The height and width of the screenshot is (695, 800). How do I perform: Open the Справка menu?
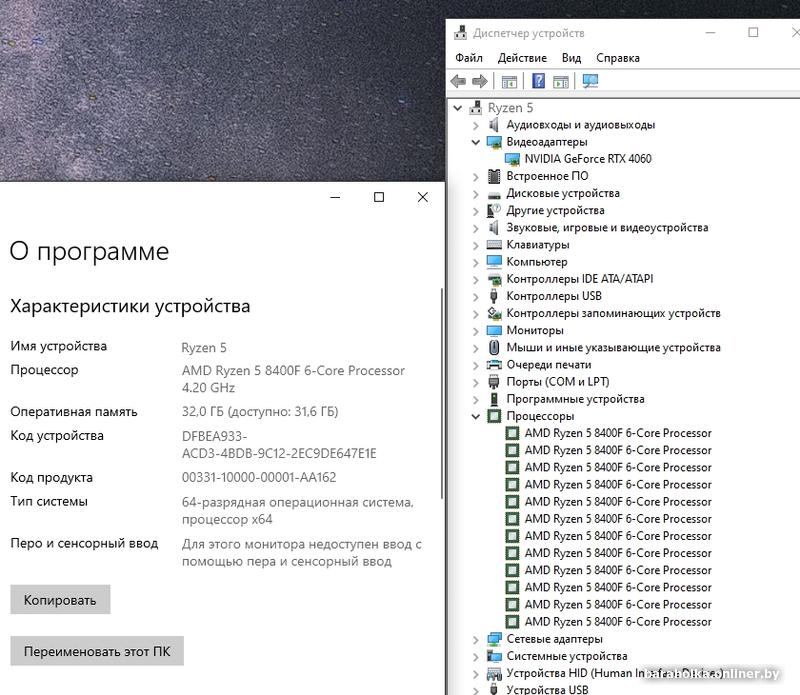click(x=617, y=58)
